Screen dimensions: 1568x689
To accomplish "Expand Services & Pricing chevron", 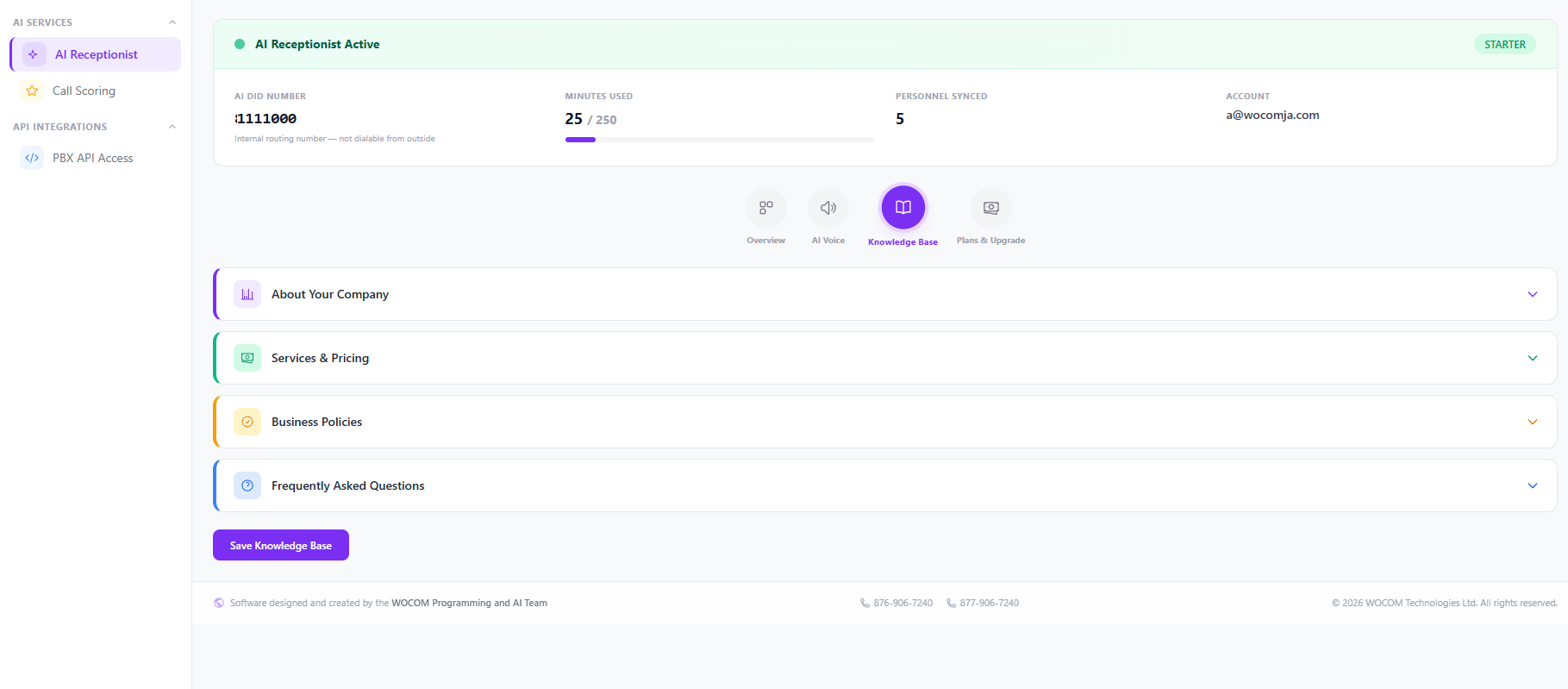I will click(x=1533, y=358).
